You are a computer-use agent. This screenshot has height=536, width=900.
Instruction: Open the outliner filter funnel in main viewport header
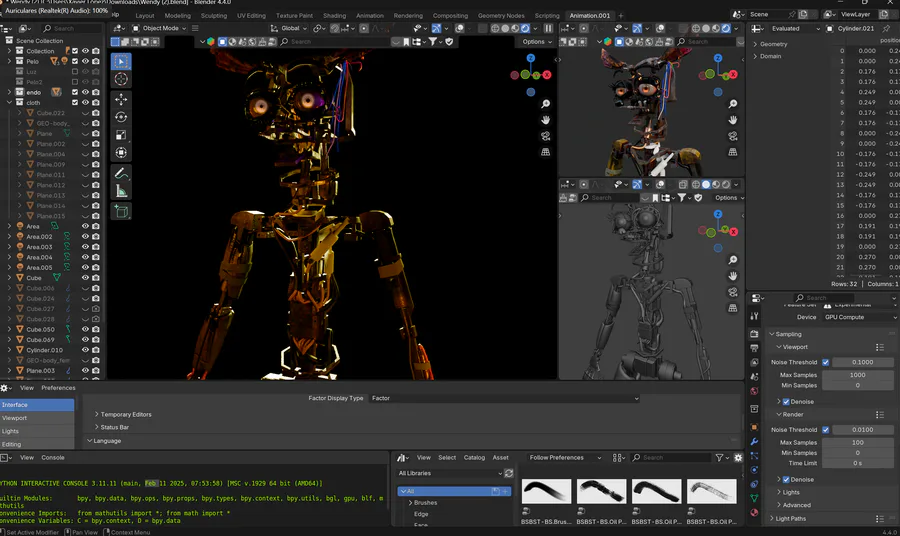433,41
